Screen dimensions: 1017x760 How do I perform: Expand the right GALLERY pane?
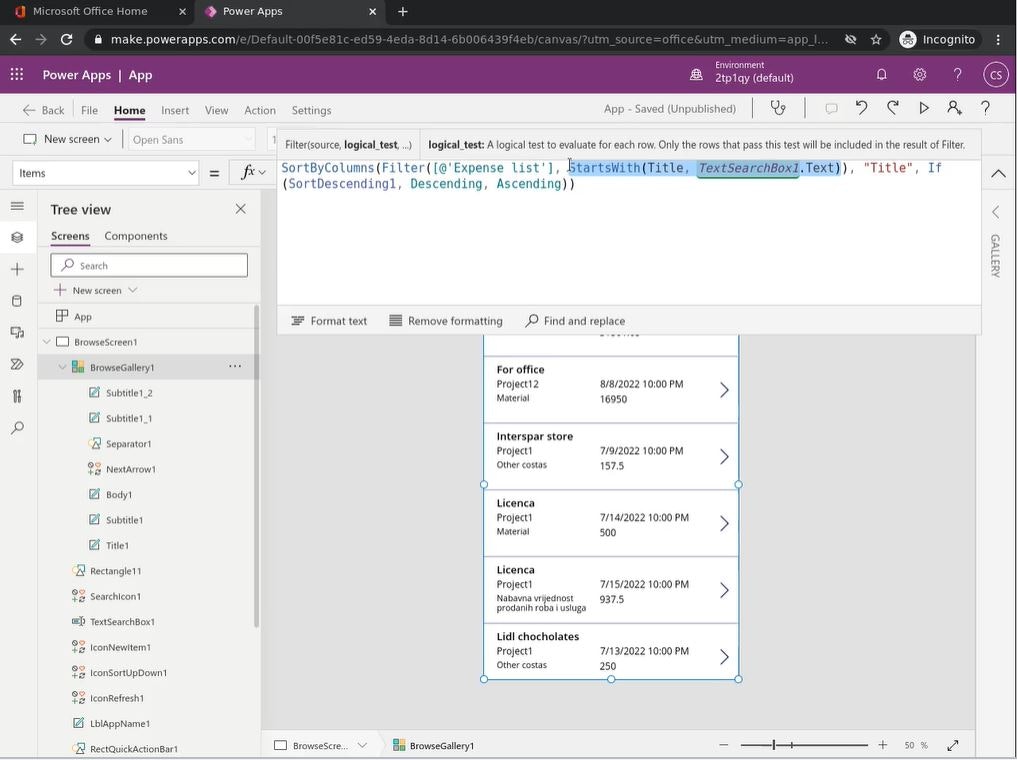tap(996, 212)
